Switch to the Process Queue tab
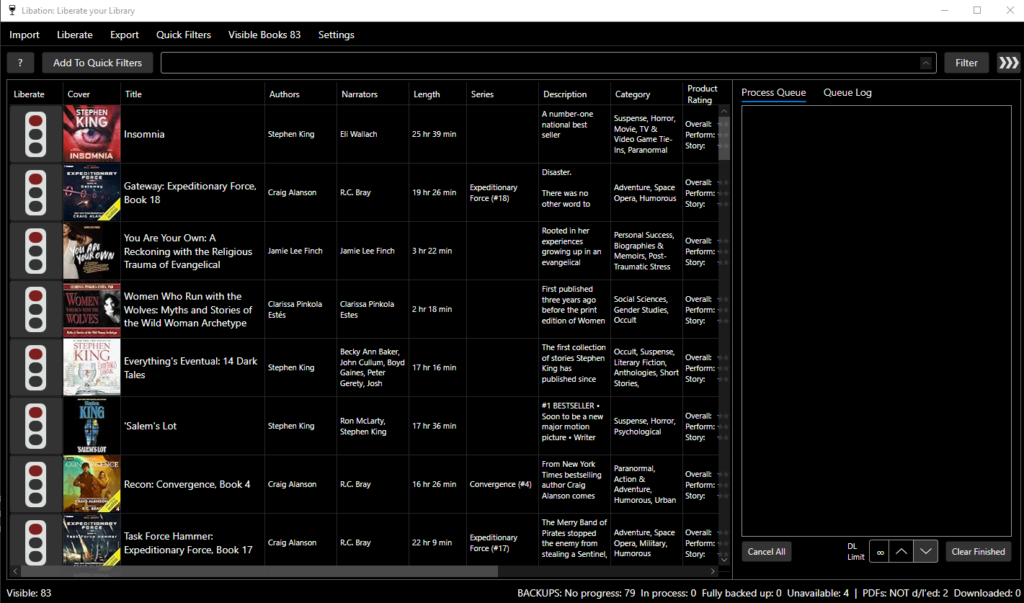The image size is (1024, 603). [x=773, y=93]
